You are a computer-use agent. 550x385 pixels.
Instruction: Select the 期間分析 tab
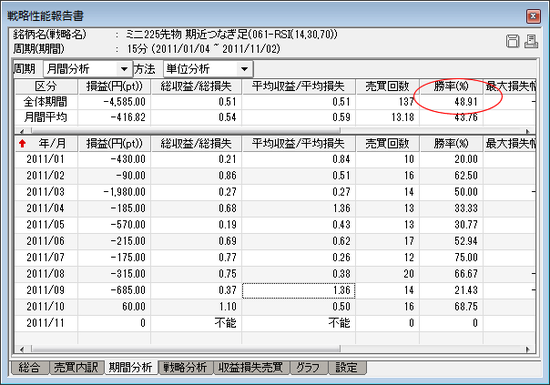tap(131, 367)
